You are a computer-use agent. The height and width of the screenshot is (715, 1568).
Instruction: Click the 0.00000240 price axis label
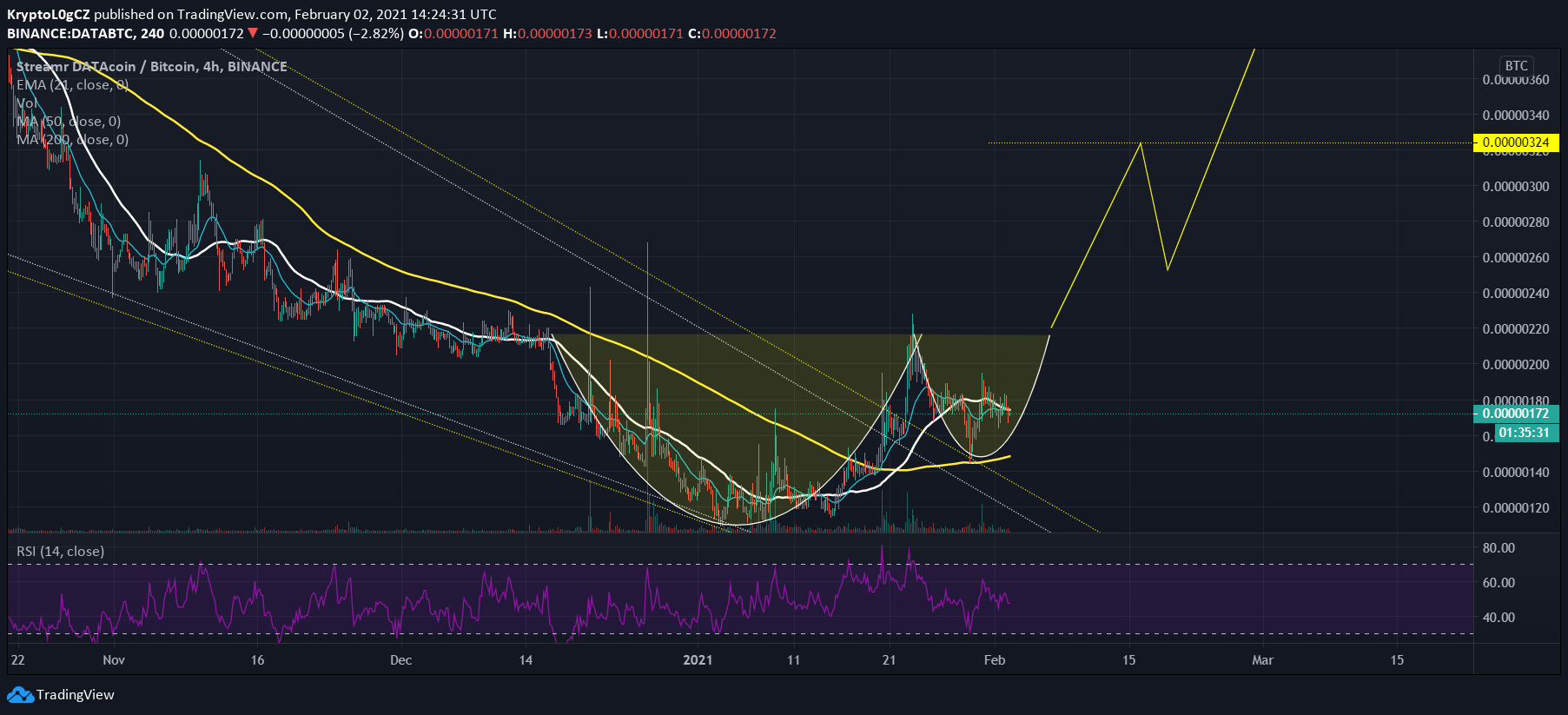click(1516, 294)
